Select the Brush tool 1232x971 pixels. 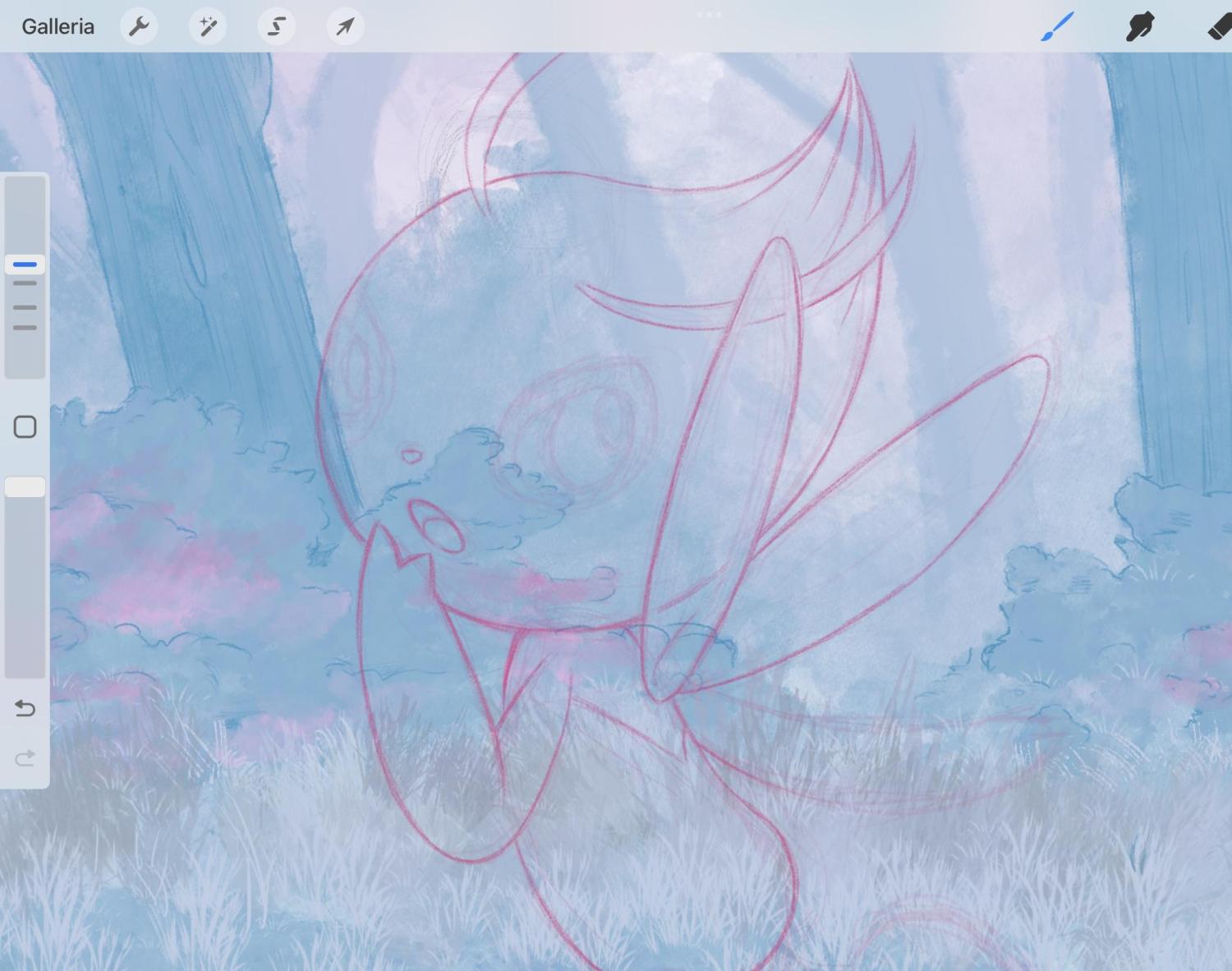[1058, 26]
